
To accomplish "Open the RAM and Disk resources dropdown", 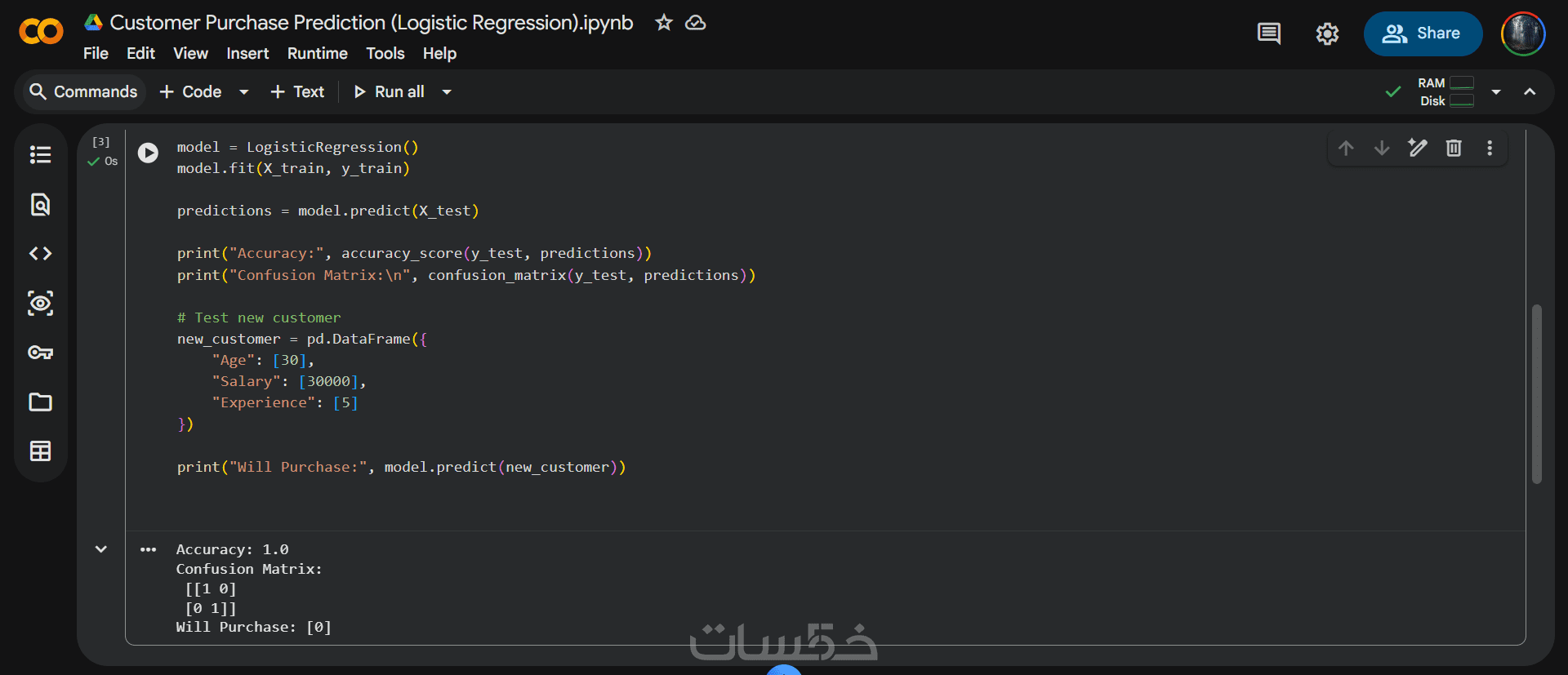I will (x=1496, y=92).
